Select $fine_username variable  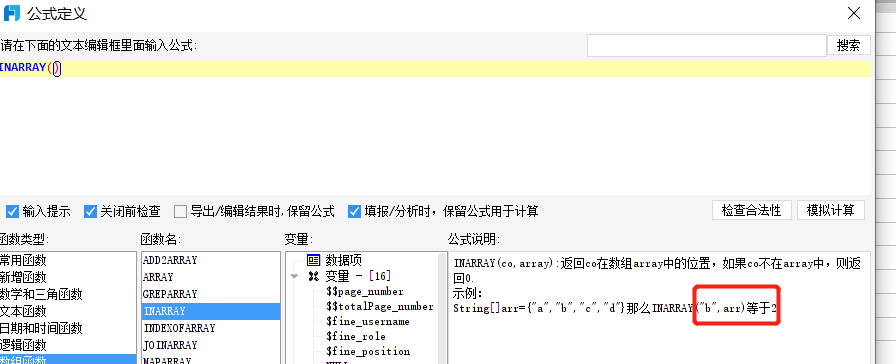(x=367, y=322)
